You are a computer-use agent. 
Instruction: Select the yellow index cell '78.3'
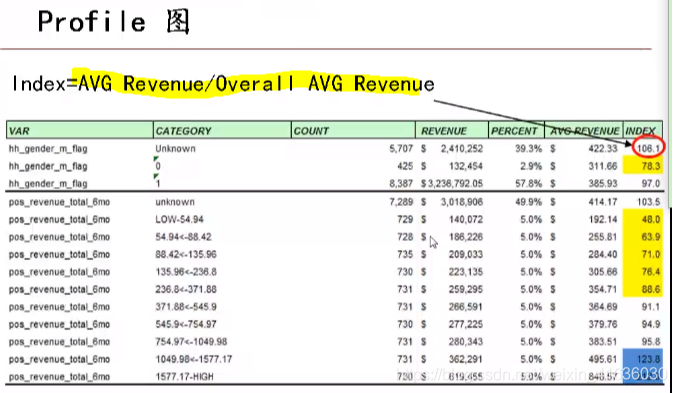[643, 166]
